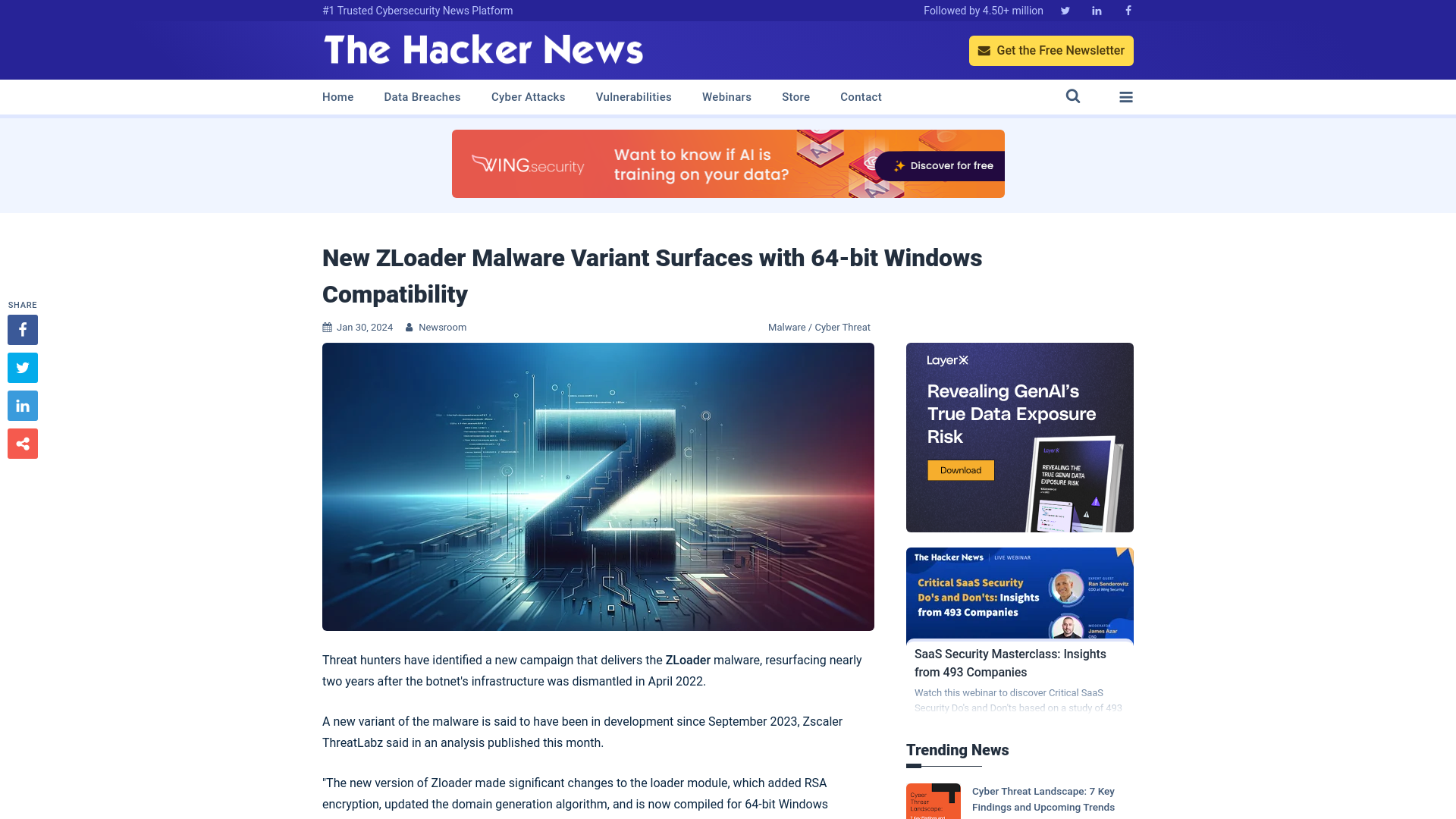This screenshot has height=819, width=1456.
Task: Click the Twitter share icon
Action: (22, 367)
